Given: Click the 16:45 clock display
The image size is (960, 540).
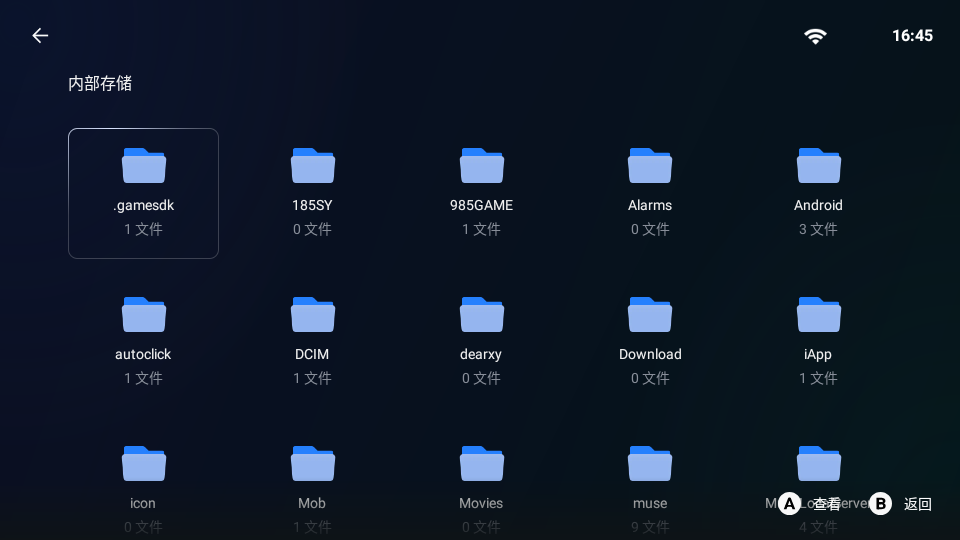Looking at the screenshot, I should click(x=912, y=36).
